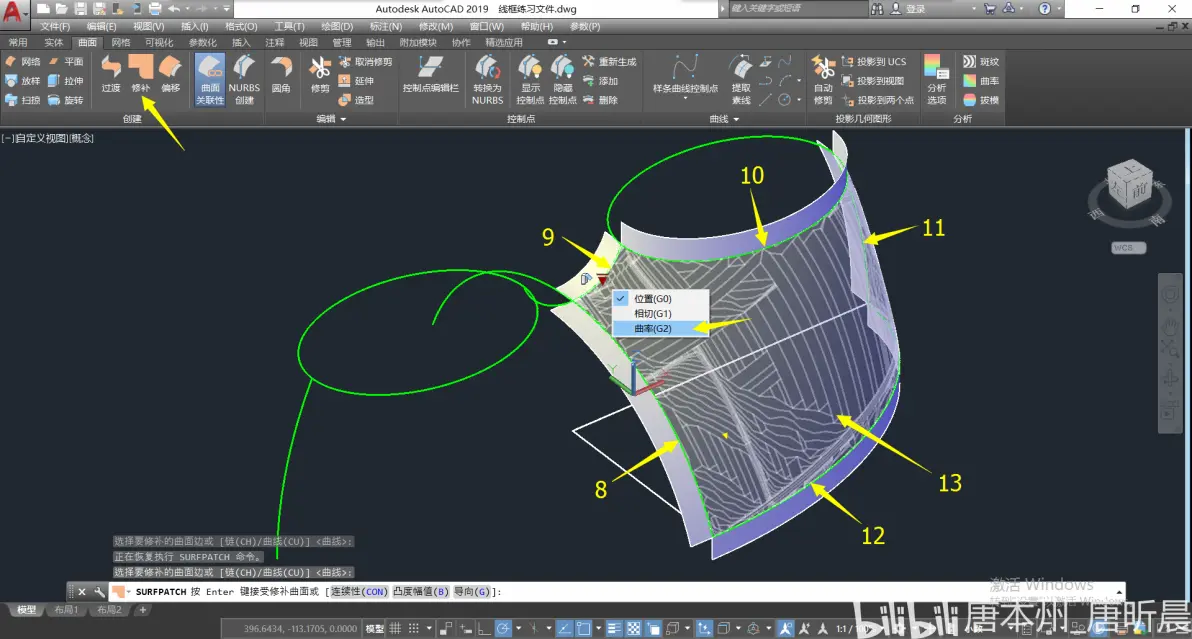Image resolution: width=1192 pixels, height=639 pixels.
Task: Add new layout with plus button
Action: (142, 609)
